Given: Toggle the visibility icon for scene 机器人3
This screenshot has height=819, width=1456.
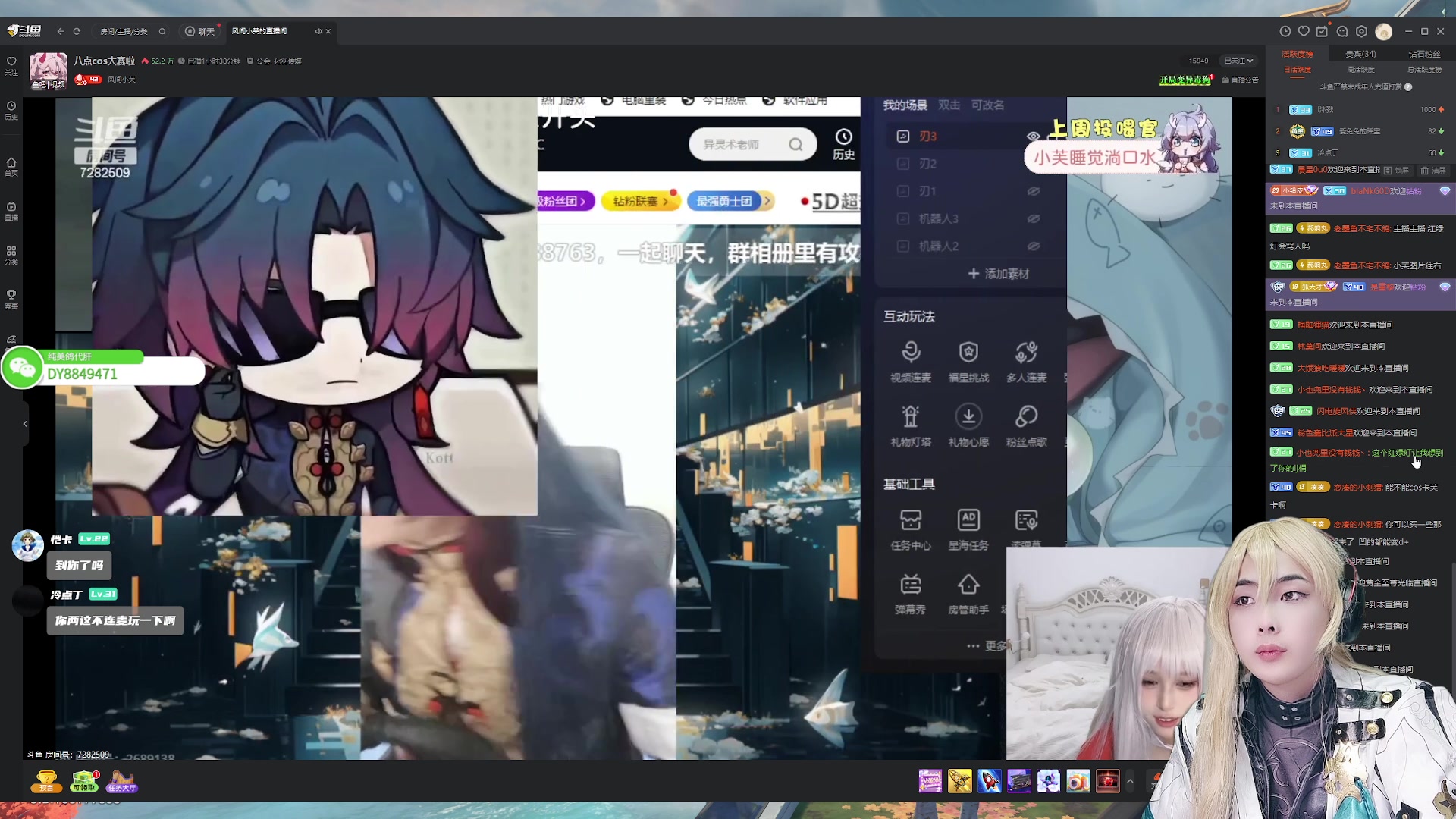Looking at the screenshot, I should click(1033, 218).
